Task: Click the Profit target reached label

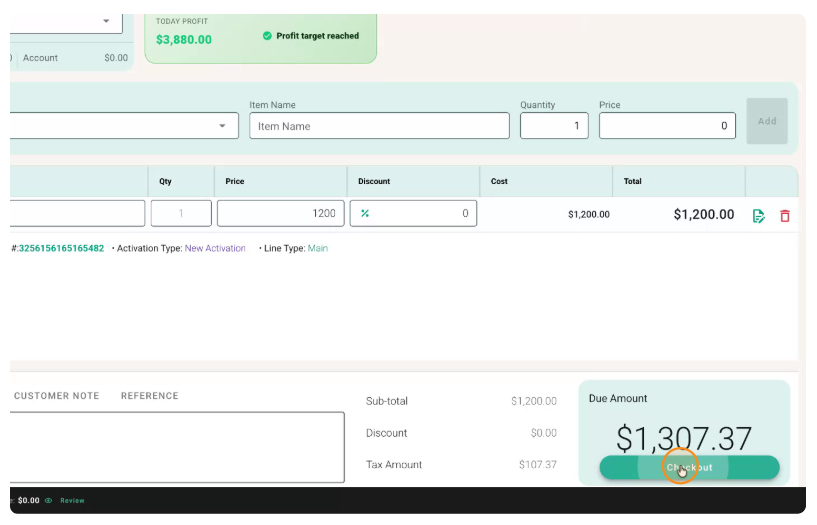Action: pyautogui.click(x=318, y=36)
